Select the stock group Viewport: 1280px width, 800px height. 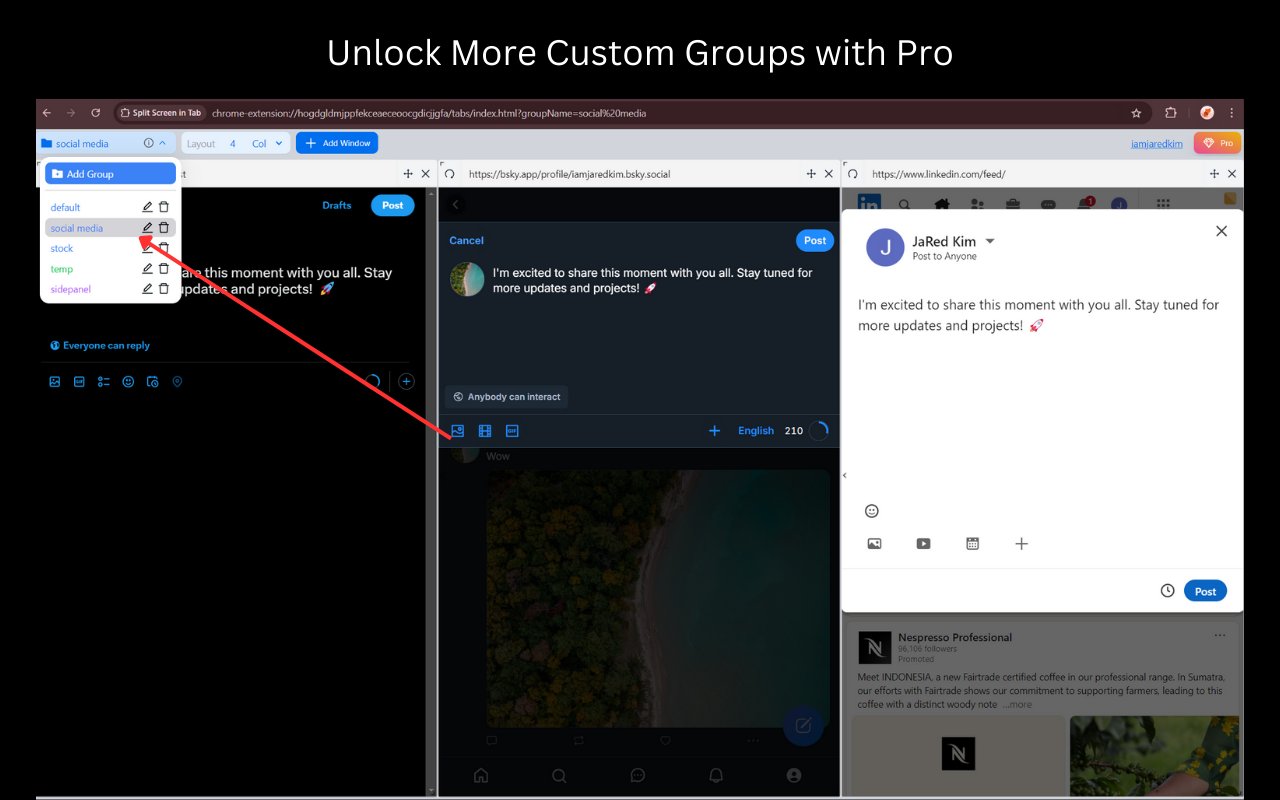(x=62, y=248)
